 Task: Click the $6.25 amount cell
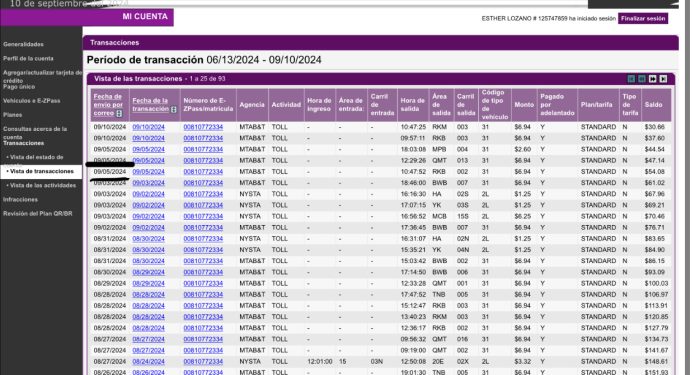tap(522, 216)
